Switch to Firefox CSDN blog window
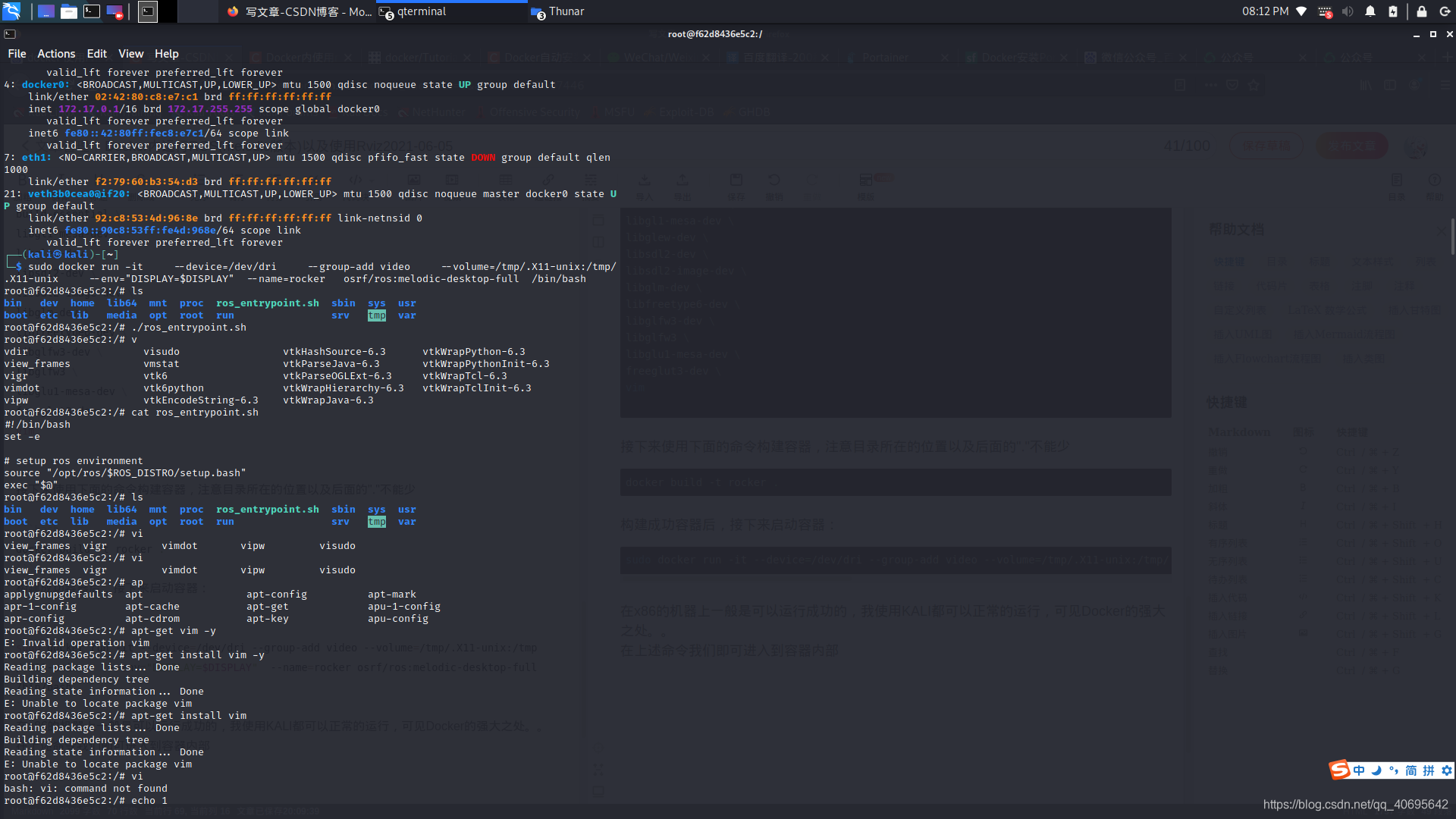Screen dimensions: 1456x819 pos(300,11)
